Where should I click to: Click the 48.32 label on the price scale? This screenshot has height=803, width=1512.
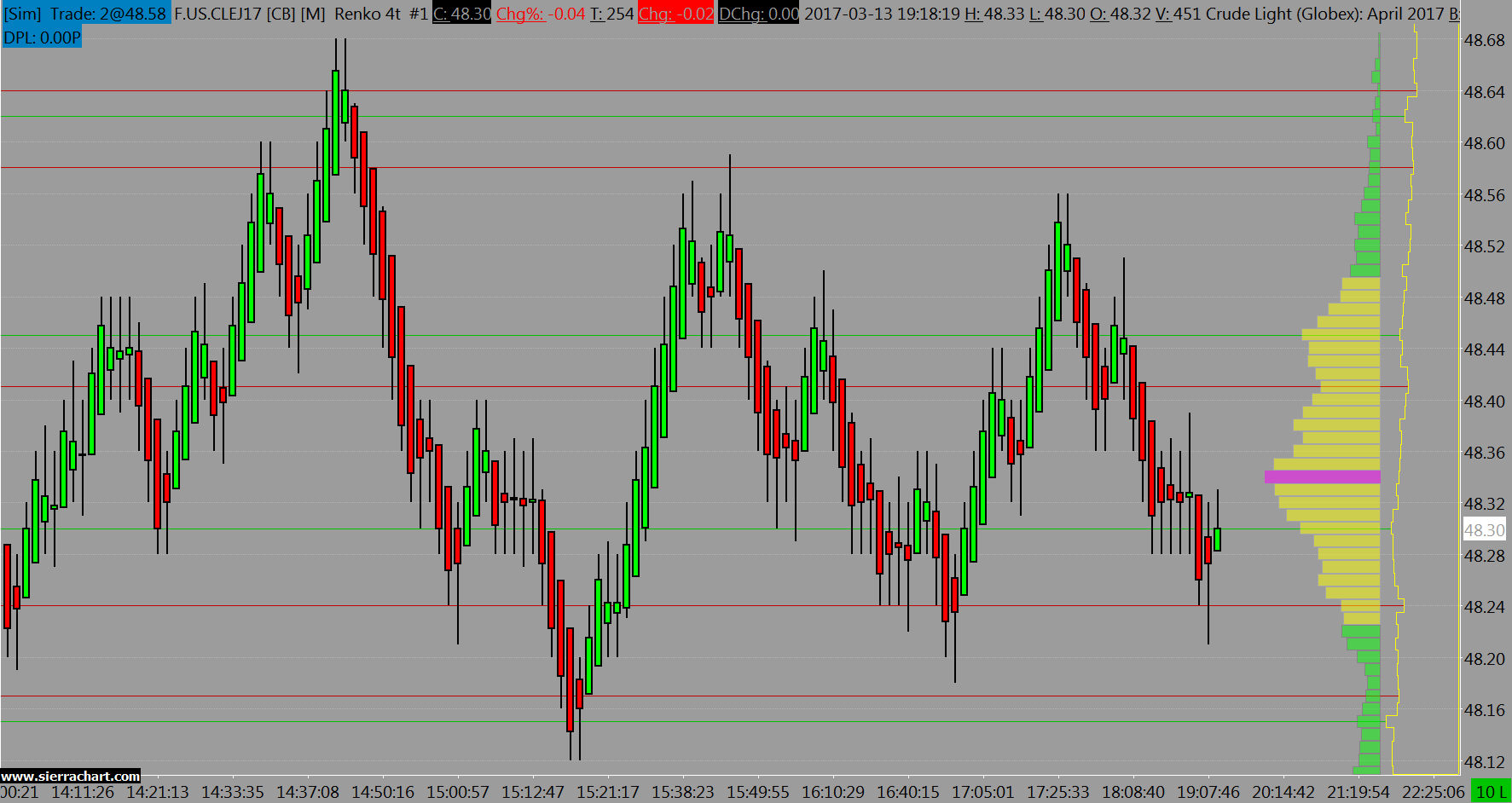coord(1484,504)
